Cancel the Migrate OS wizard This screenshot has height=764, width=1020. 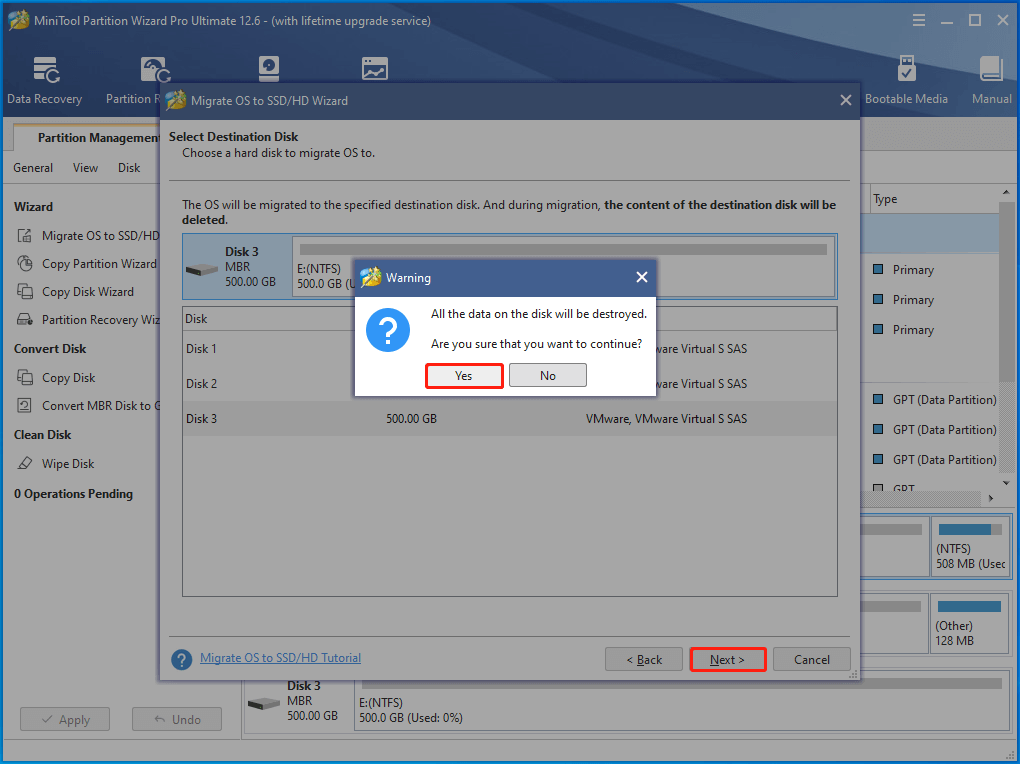point(811,659)
